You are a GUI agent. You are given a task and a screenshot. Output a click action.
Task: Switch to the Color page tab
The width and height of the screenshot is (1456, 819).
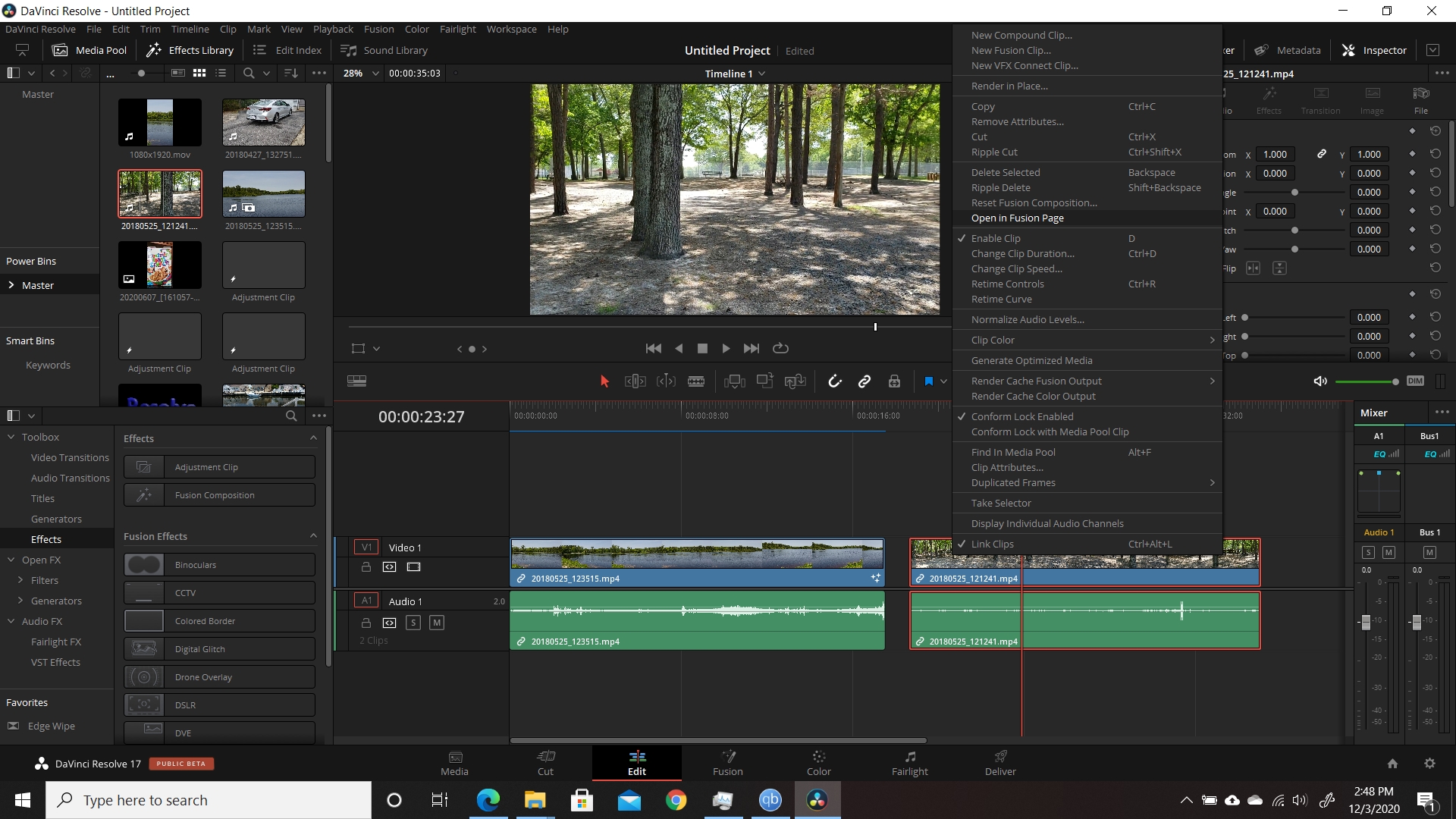pyautogui.click(x=818, y=763)
